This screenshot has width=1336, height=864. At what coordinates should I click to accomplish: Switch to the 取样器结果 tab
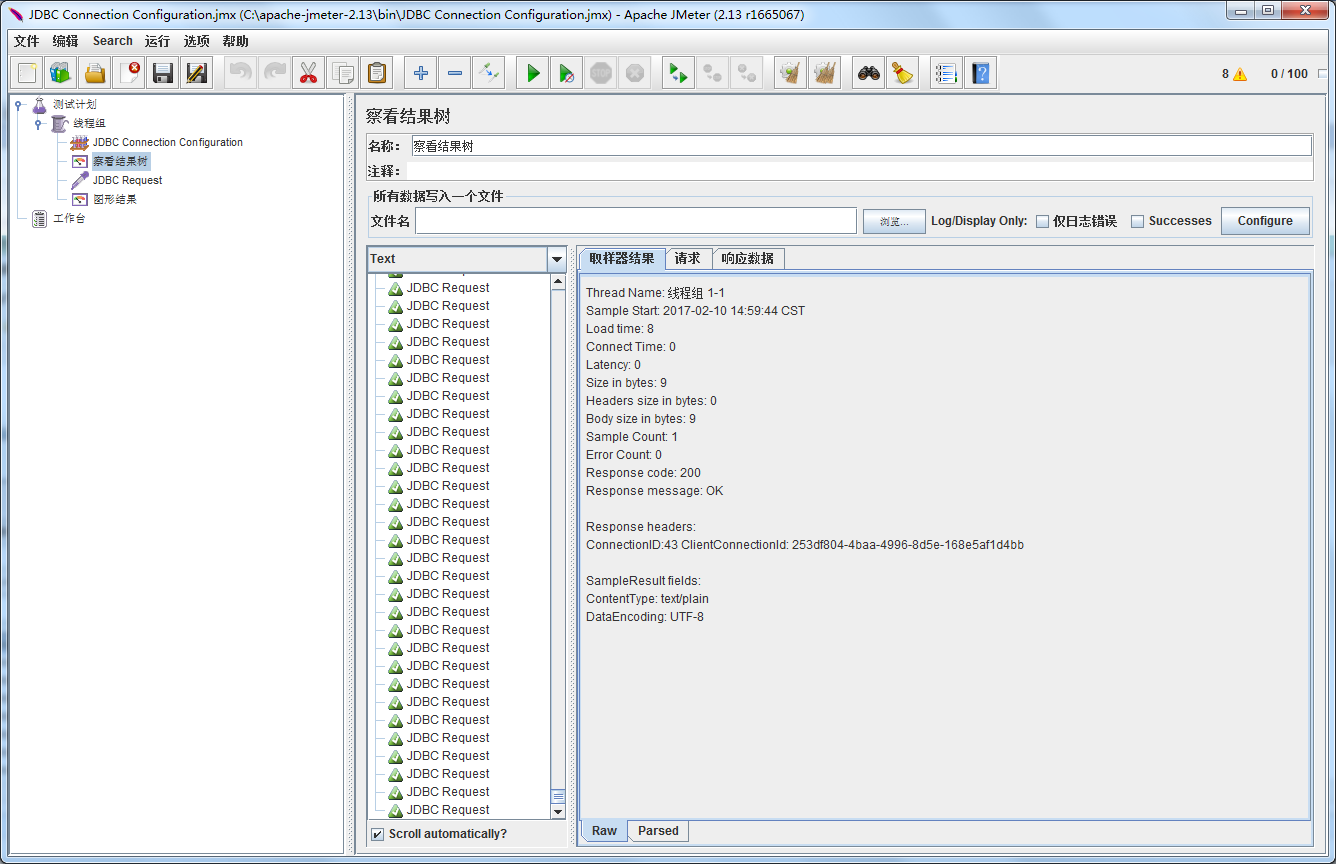(622, 259)
